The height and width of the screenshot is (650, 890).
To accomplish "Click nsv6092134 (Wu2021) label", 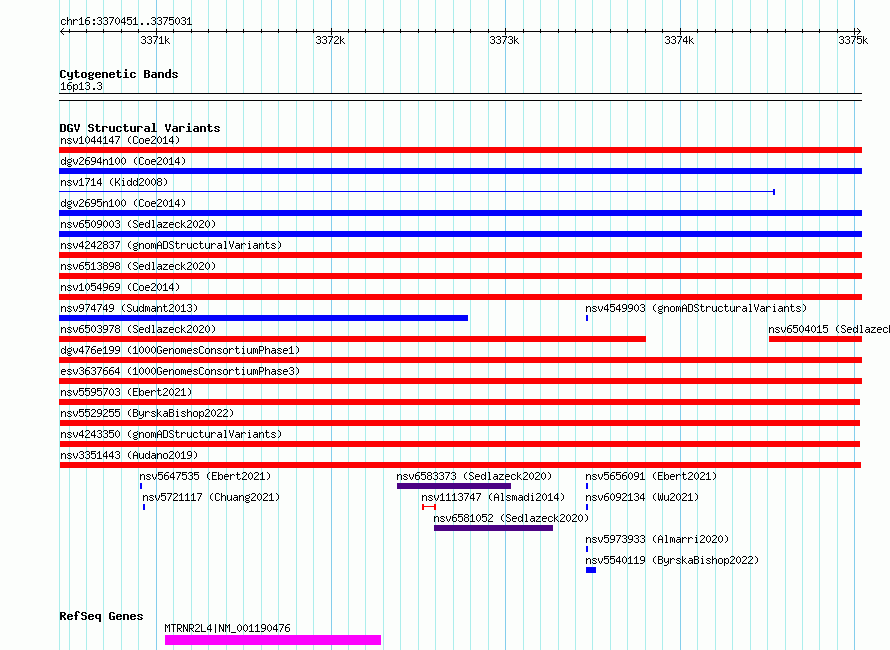I will [x=642, y=497].
